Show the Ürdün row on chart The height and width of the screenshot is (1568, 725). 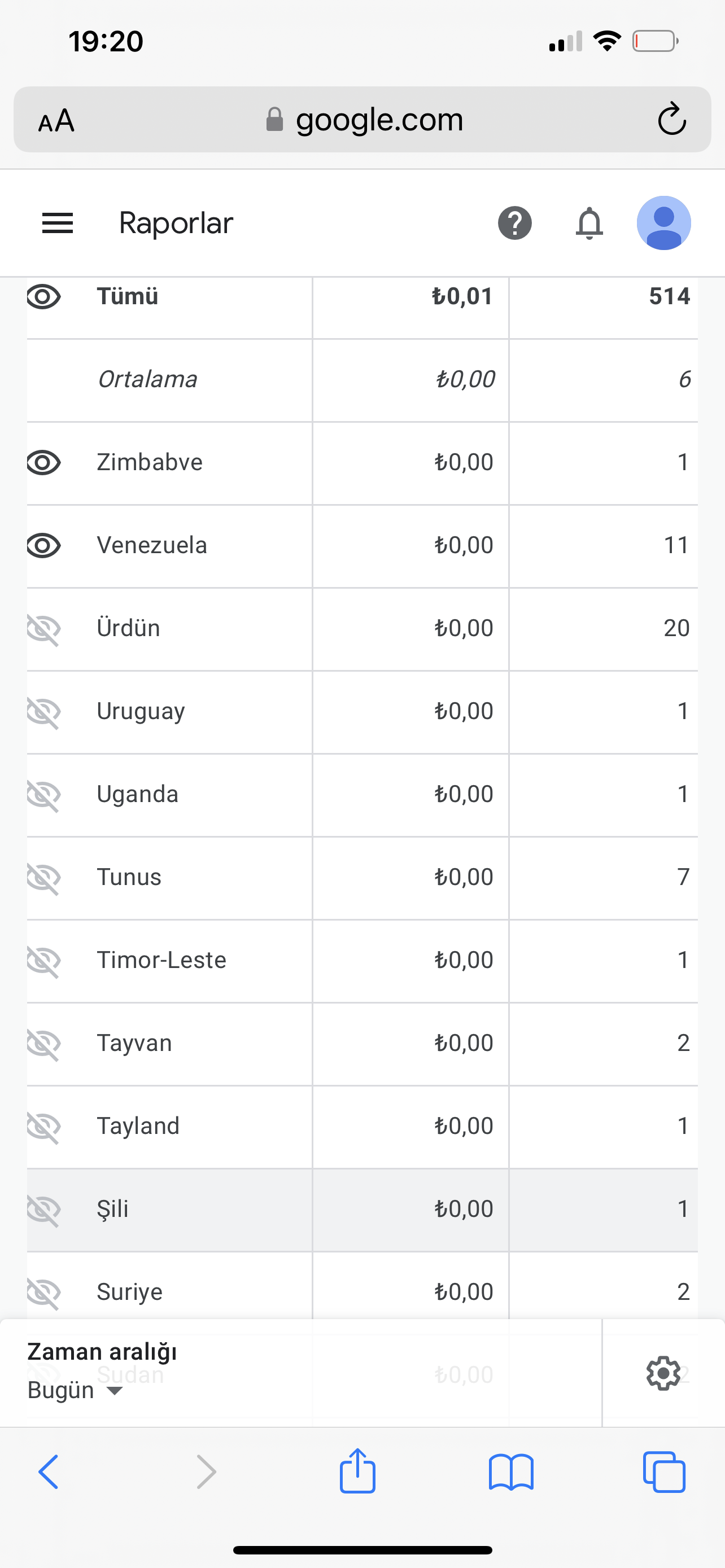coord(44,629)
